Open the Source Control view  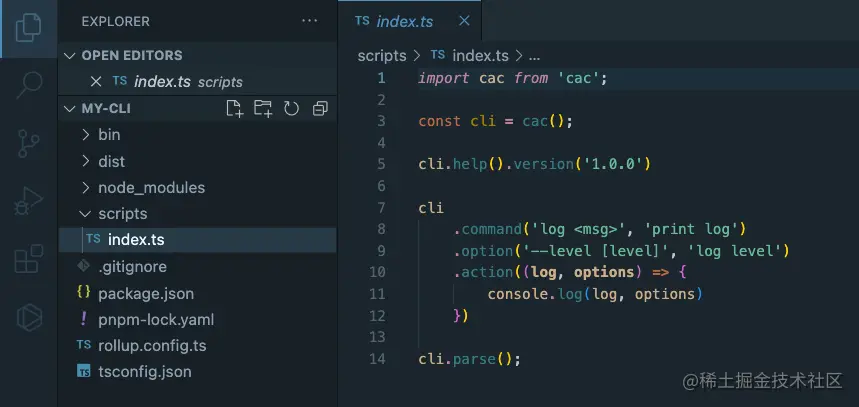[28, 144]
